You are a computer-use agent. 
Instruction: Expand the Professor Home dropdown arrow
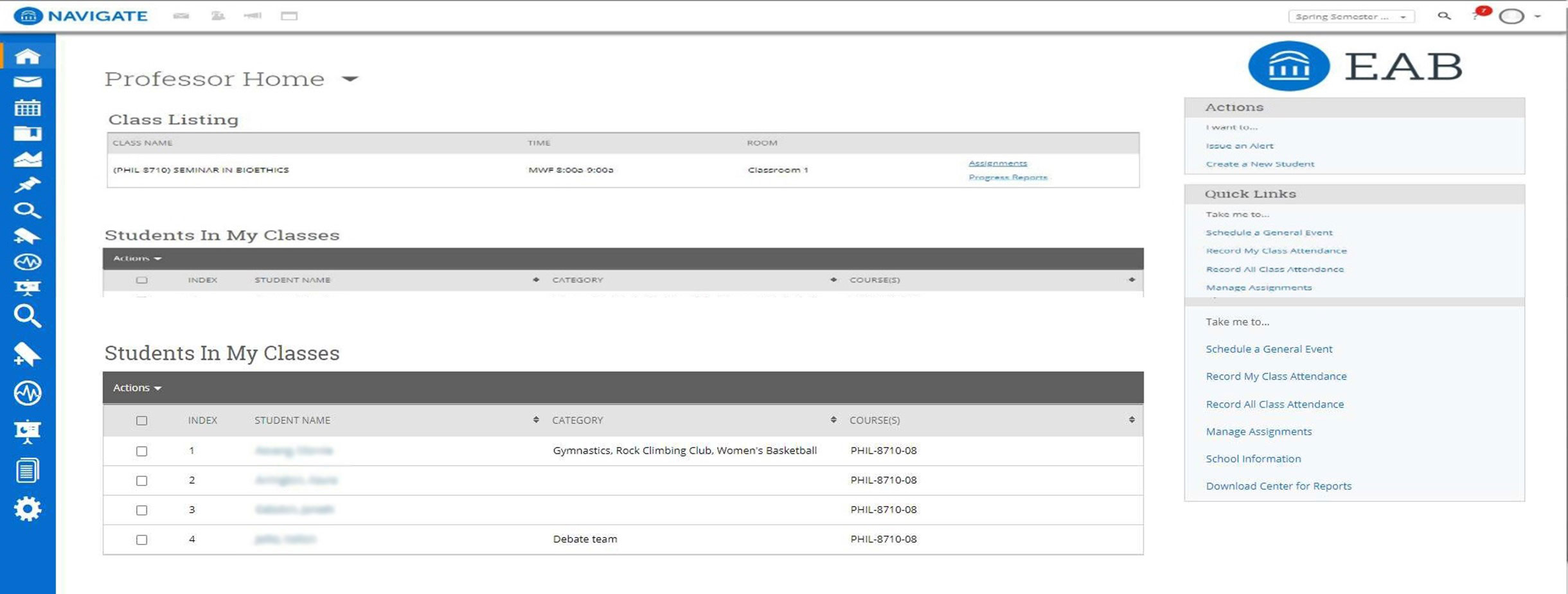click(x=350, y=79)
